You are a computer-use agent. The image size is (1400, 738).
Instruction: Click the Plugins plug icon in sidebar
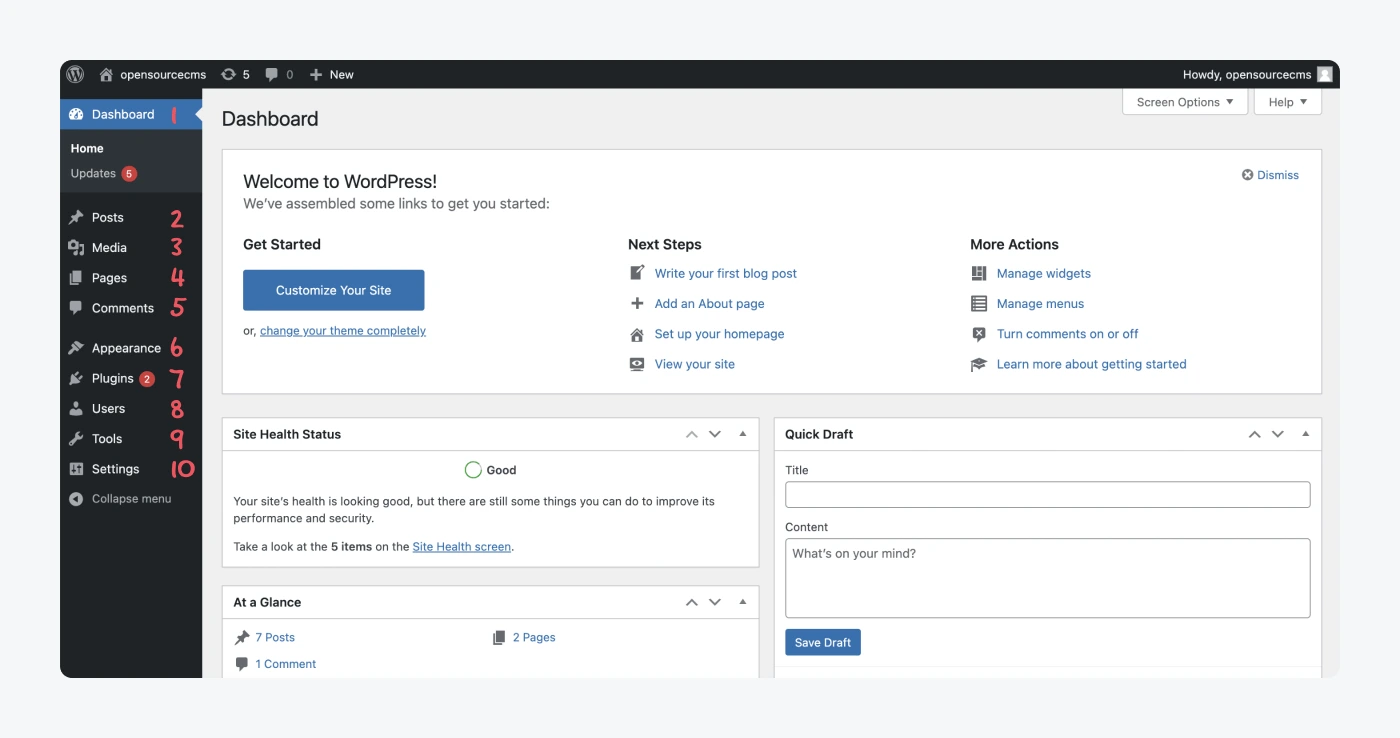click(x=76, y=379)
